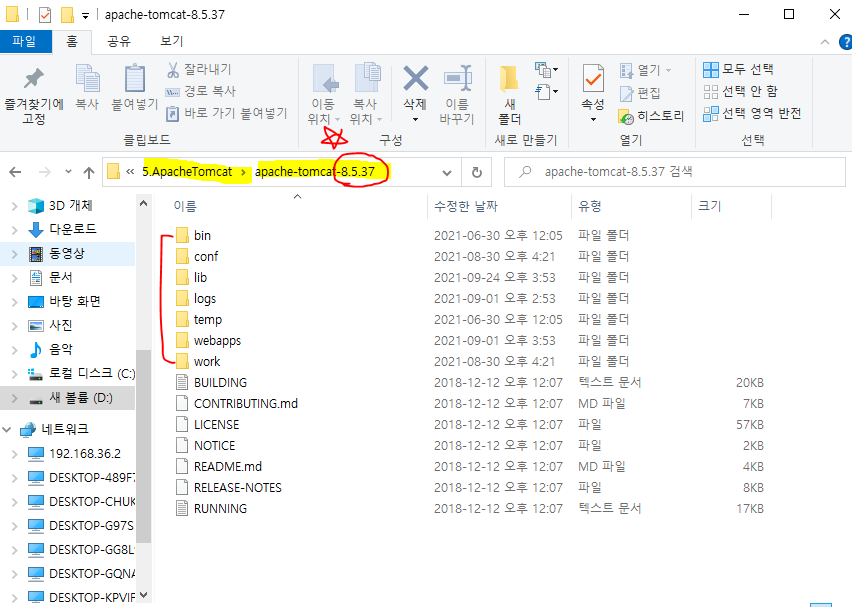Sort by 크기 column header
The width and height of the screenshot is (852, 607).
point(710,206)
